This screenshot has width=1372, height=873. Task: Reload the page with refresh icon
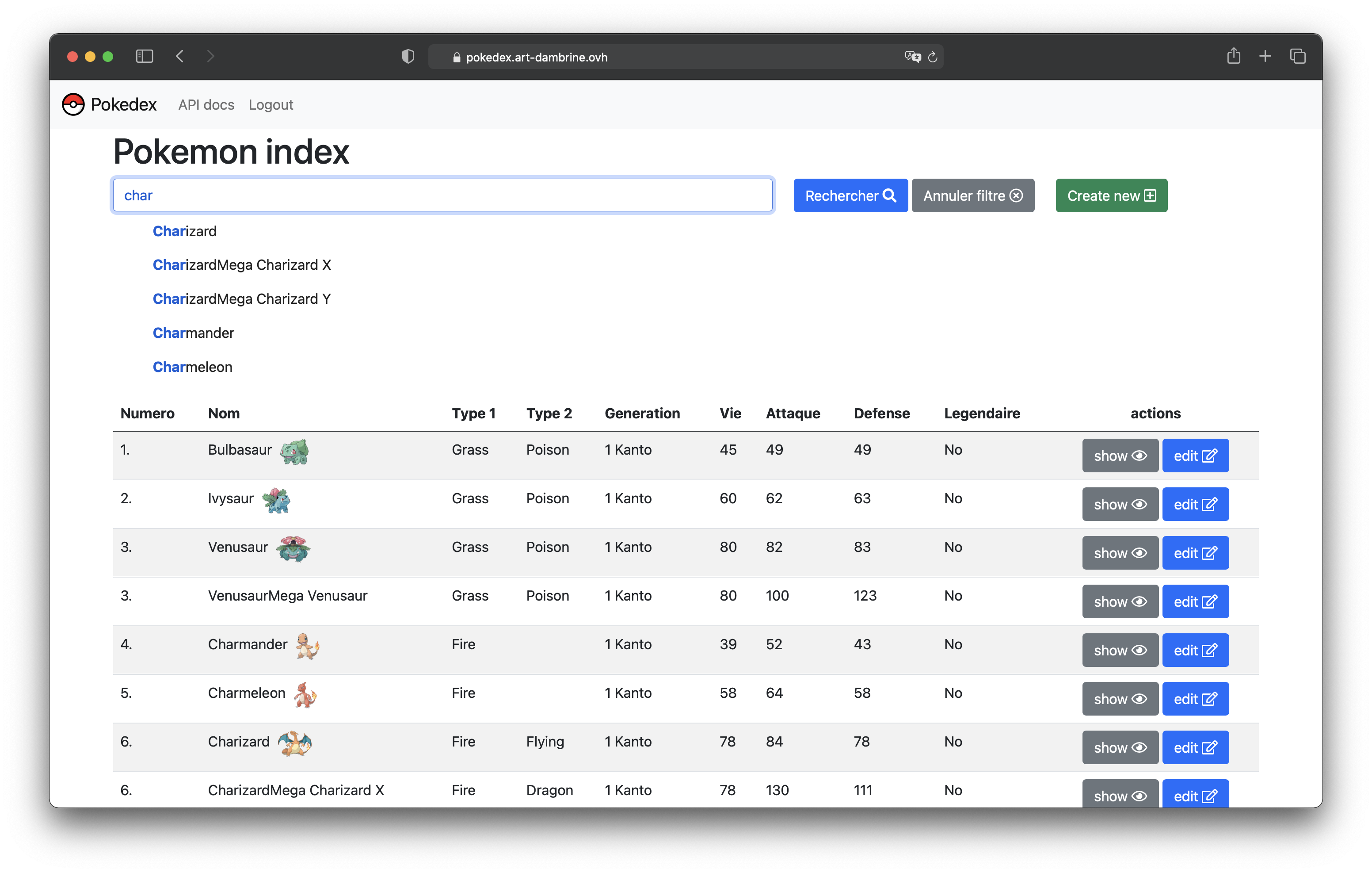(x=933, y=57)
